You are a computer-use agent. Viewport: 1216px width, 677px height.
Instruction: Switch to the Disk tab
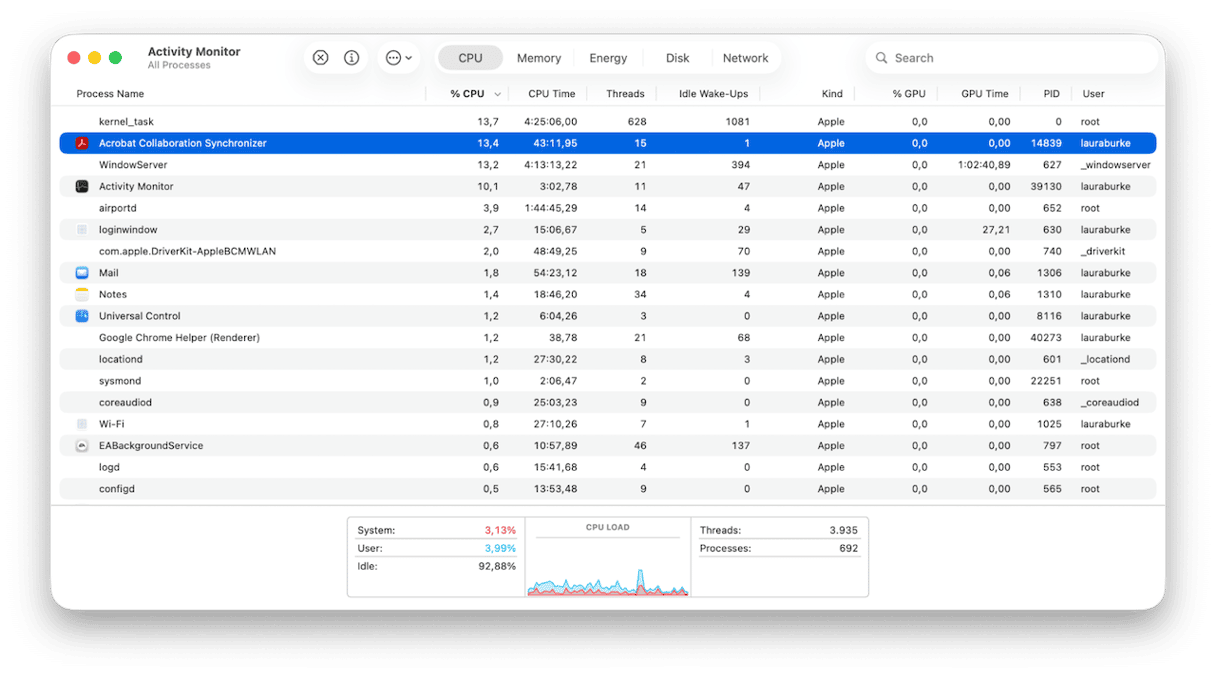coord(678,58)
